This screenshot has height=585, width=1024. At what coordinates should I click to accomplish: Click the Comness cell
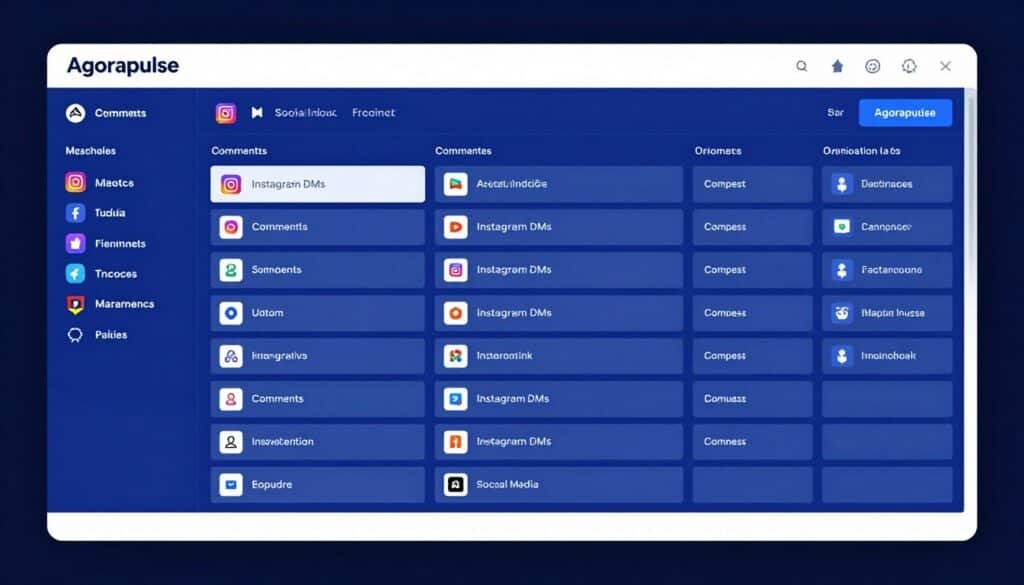coord(752,442)
